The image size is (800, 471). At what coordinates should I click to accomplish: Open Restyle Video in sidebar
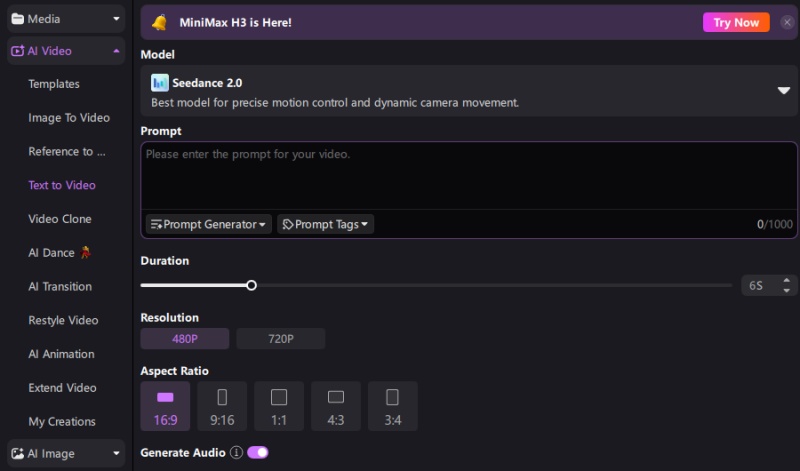pos(63,320)
